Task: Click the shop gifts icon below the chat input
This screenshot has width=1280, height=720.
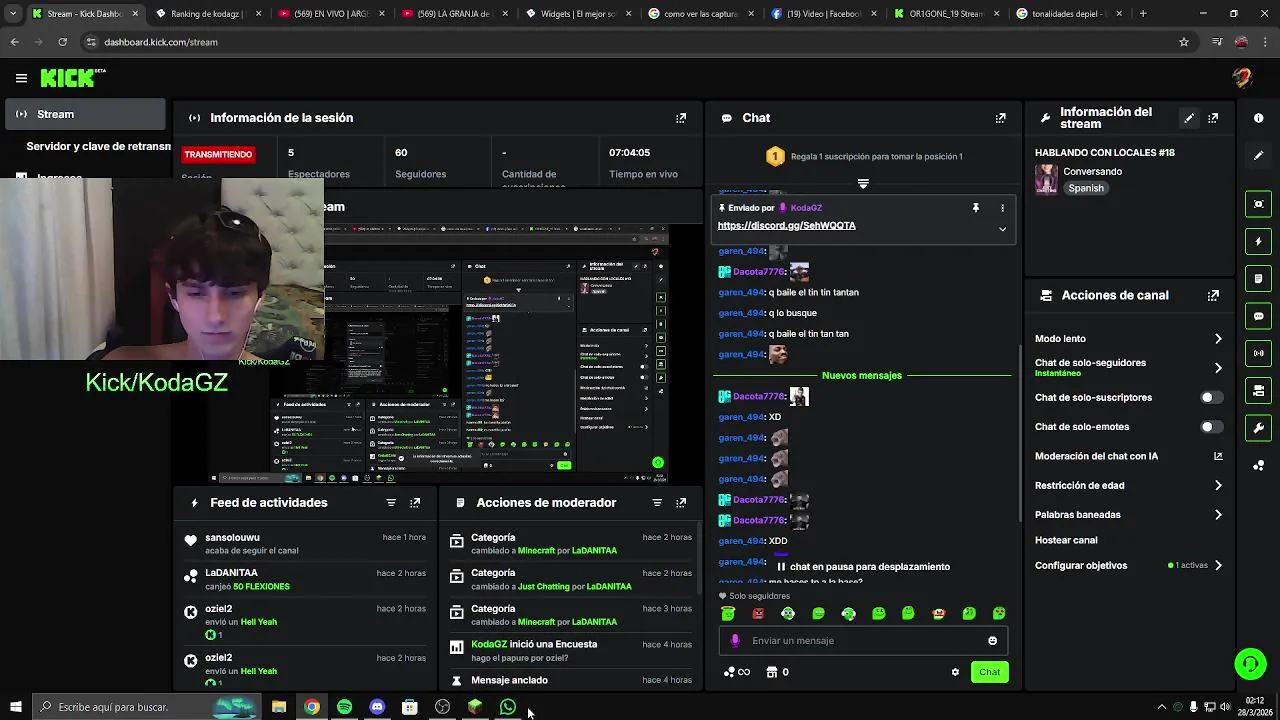Action: [771, 672]
